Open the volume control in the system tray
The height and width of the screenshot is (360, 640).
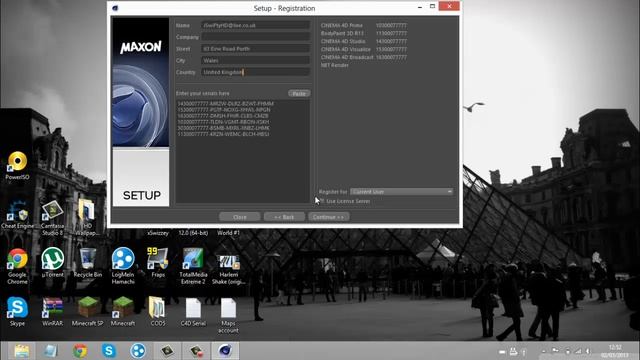[x=588, y=351]
